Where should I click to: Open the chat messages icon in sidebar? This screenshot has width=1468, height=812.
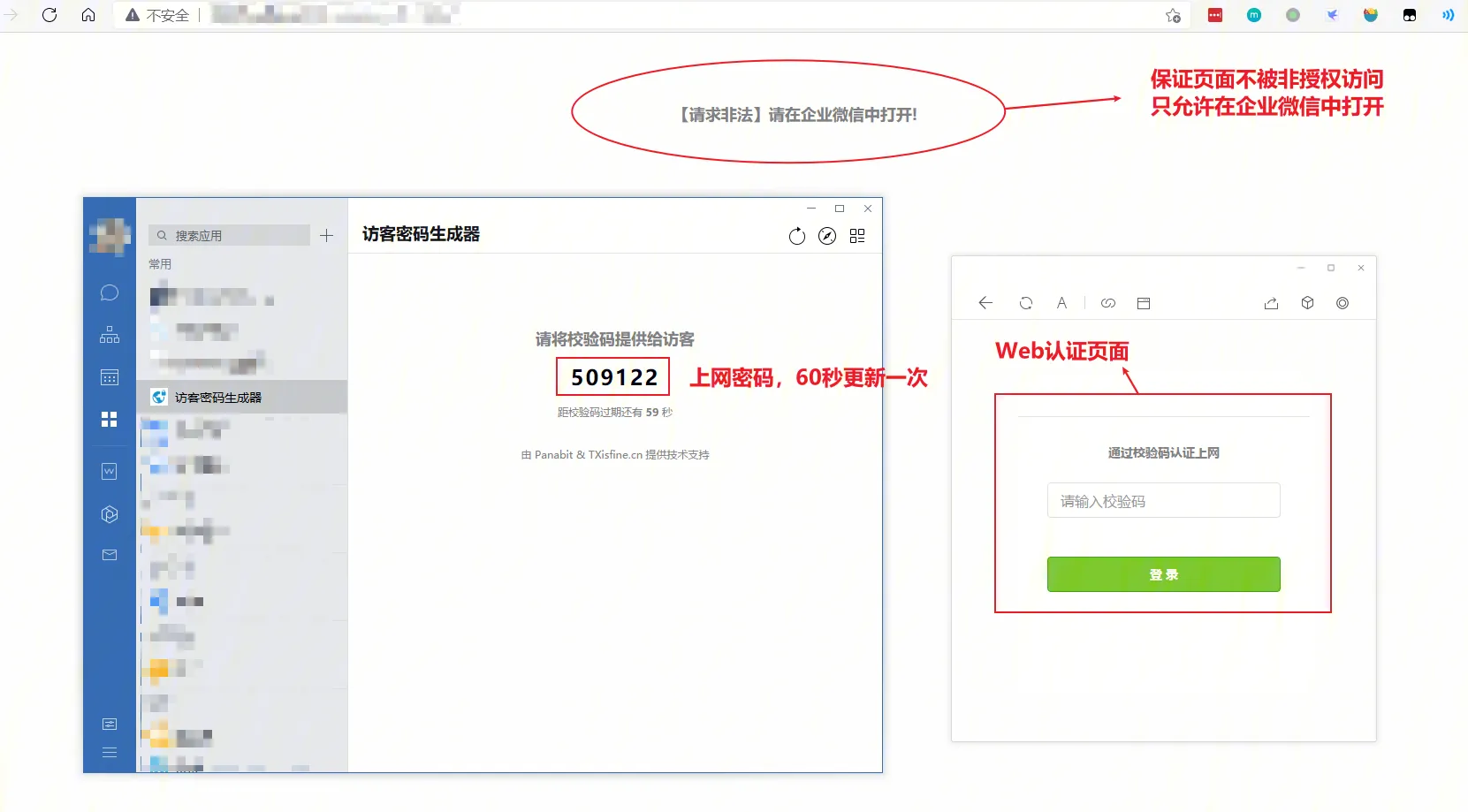coord(110,292)
